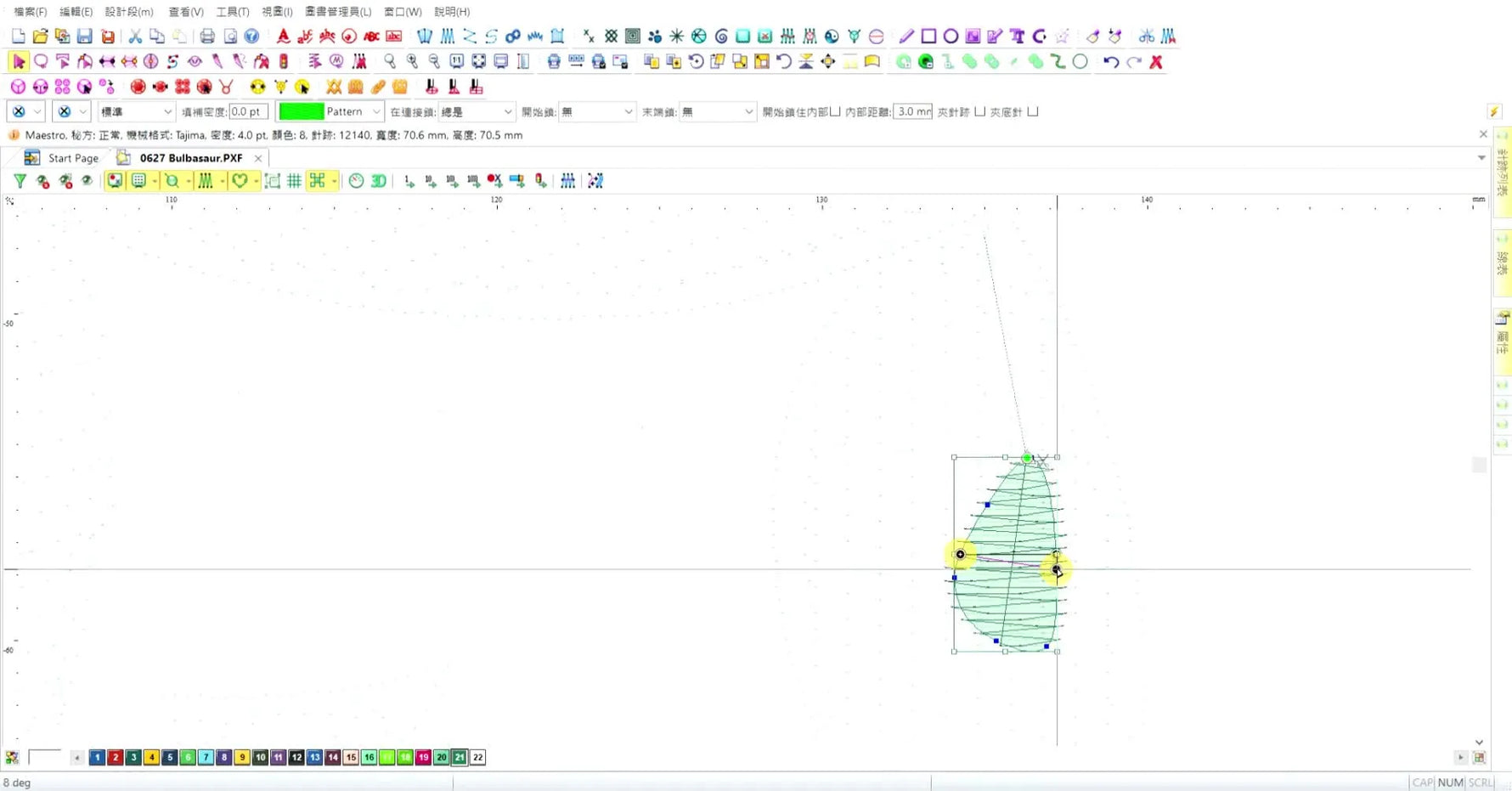Click the traffic light icon
Viewport: 1512px width, 791px height.
point(284,61)
